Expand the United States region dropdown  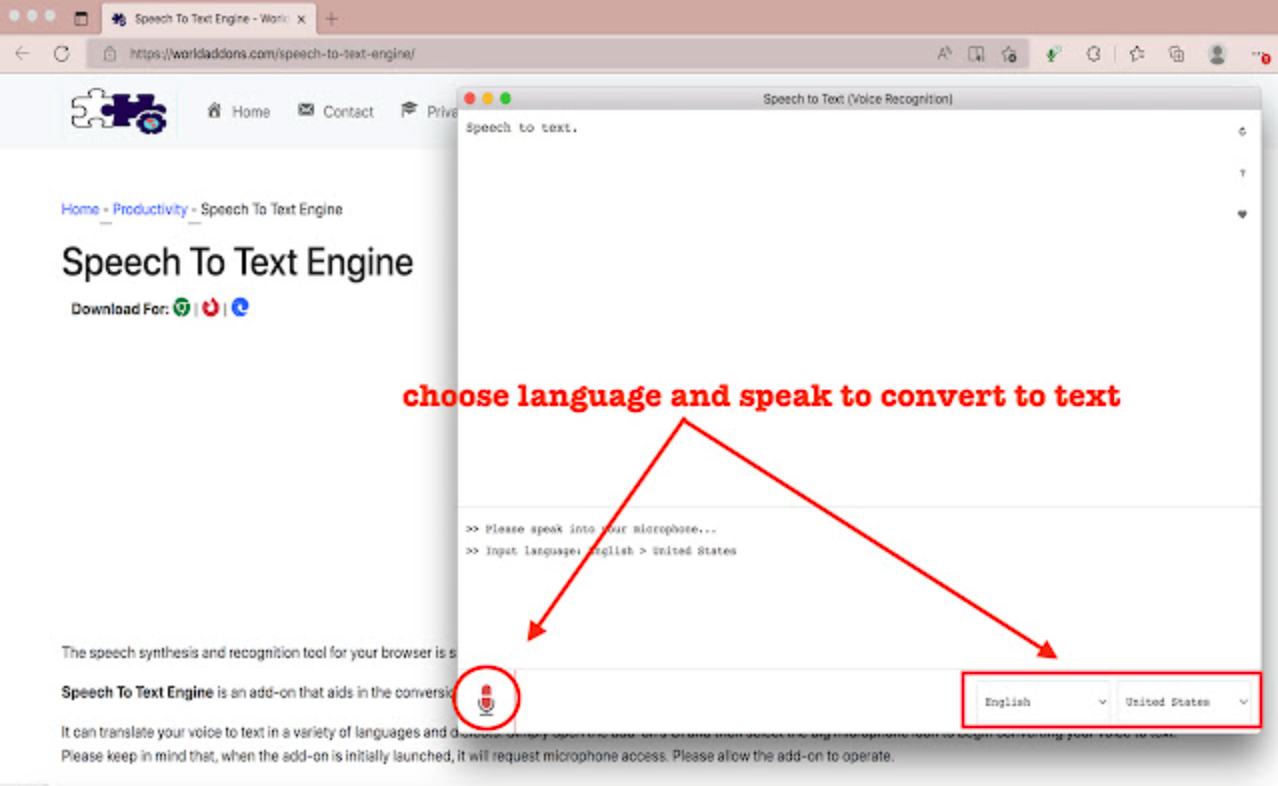click(1186, 702)
